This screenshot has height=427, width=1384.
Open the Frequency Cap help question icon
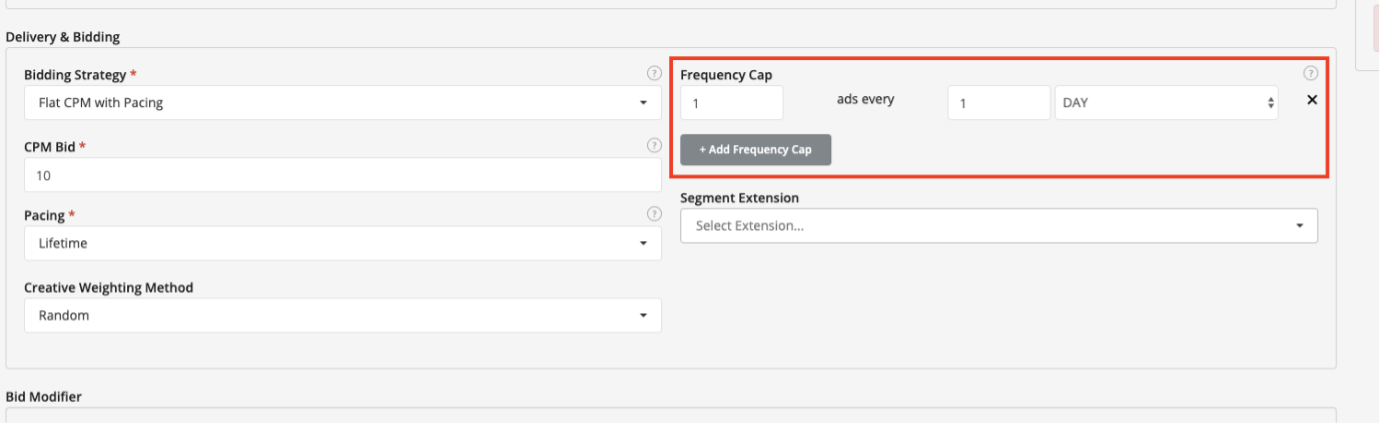tap(1311, 73)
